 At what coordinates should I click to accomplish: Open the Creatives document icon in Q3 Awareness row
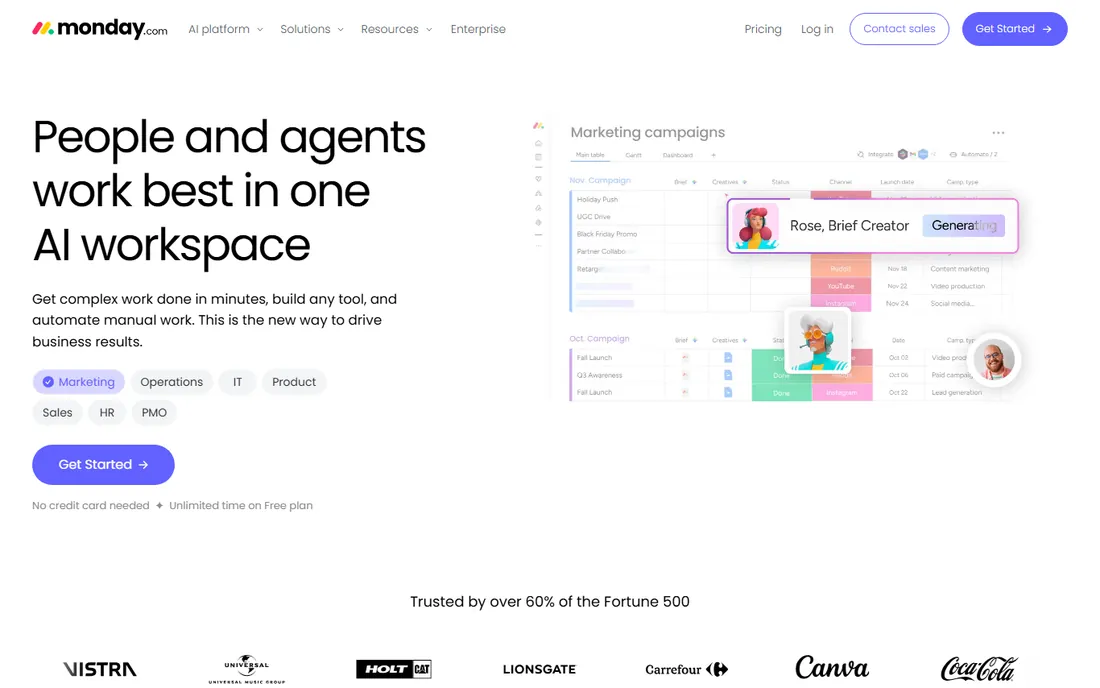[728, 375]
